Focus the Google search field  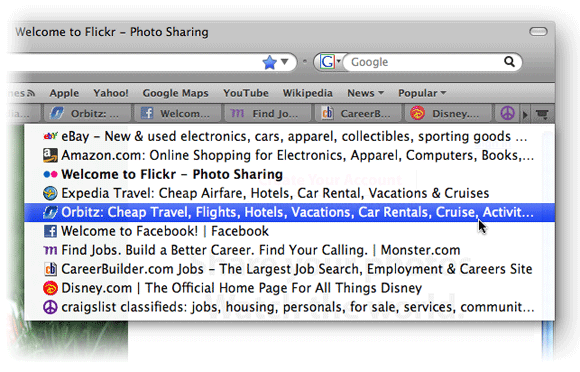[424, 62]
